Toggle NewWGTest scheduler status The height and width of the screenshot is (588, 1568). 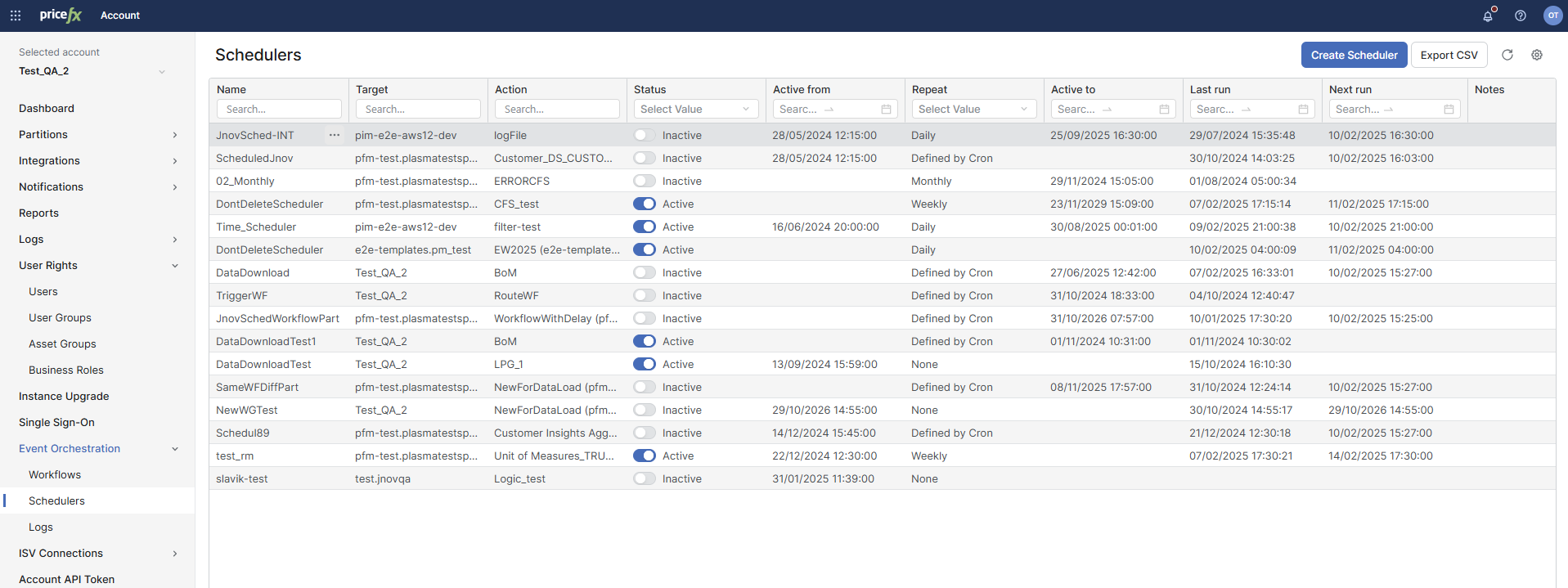point(645,410)
